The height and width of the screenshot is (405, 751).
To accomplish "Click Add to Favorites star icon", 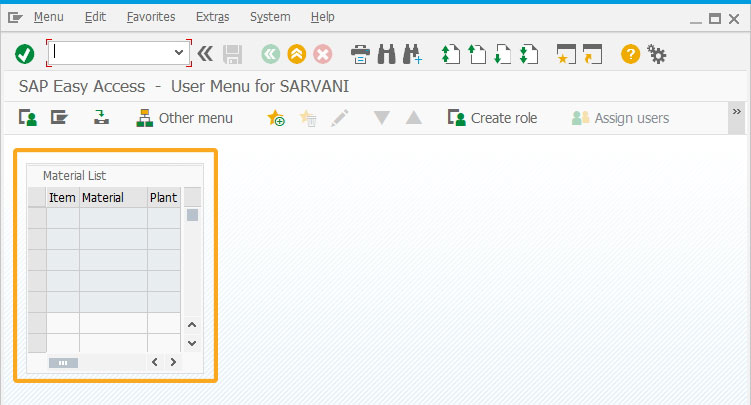I will [276, 118].
